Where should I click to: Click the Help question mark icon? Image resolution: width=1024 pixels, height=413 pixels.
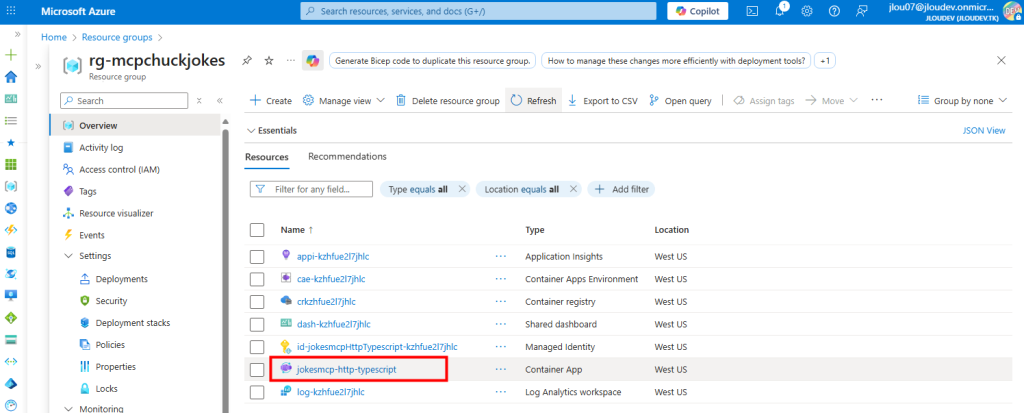point(834,11)
